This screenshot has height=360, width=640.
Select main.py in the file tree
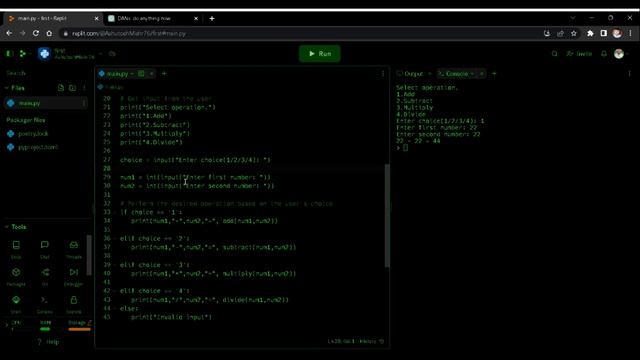[46, 103]
